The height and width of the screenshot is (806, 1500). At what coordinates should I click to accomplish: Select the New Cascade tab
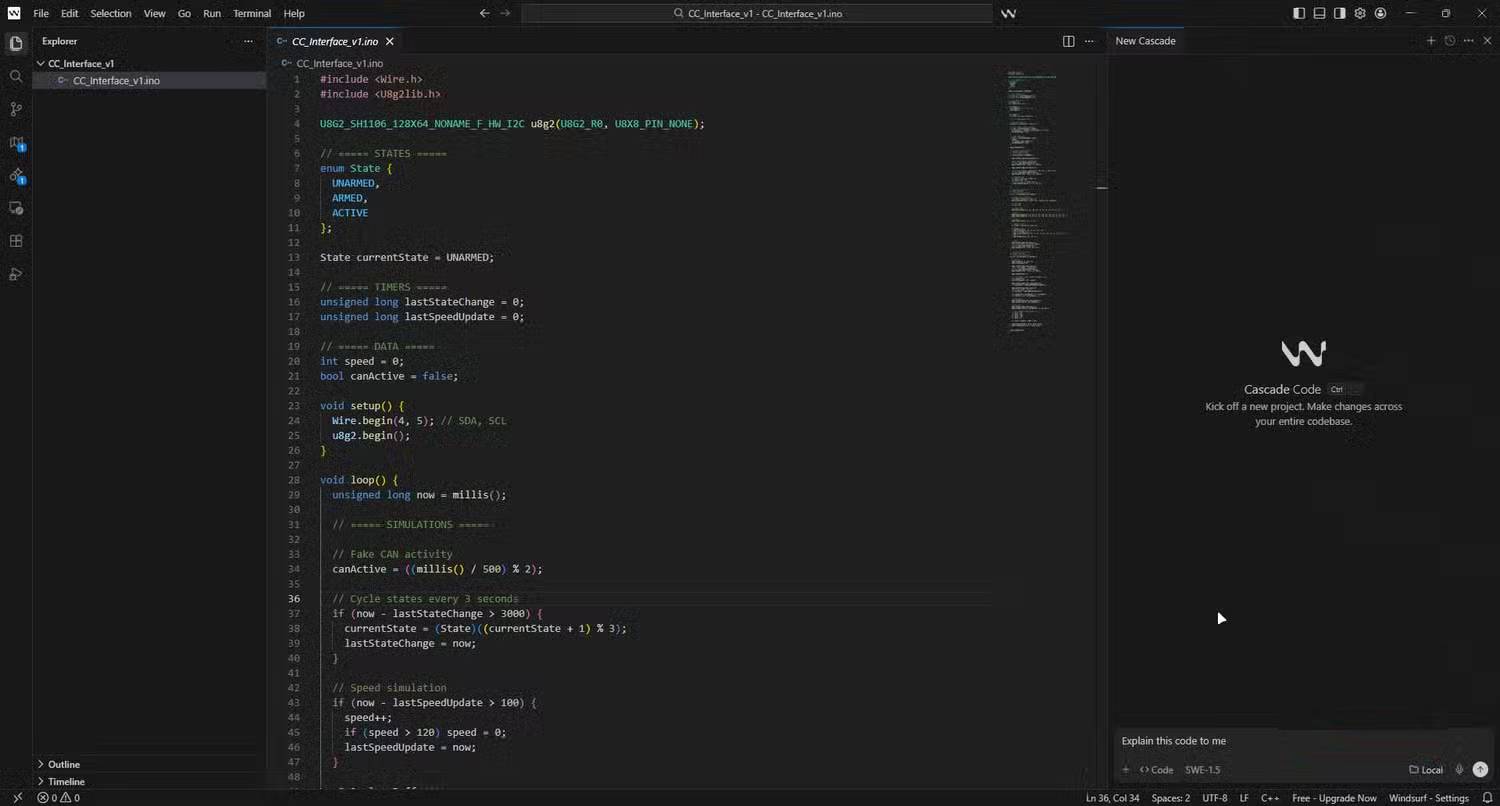pyautogui.click(x=1145, y=41)
